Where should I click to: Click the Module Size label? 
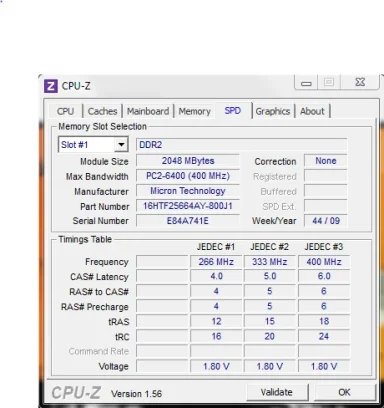(104, 162)
